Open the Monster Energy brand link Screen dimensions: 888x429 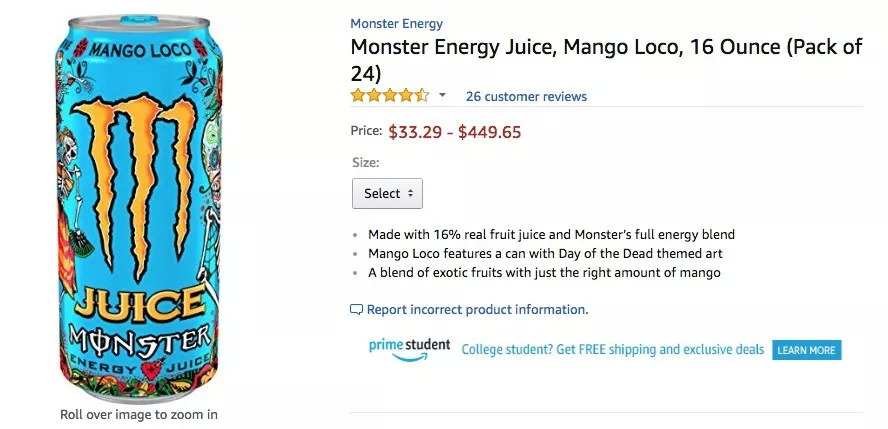[396, 24]
